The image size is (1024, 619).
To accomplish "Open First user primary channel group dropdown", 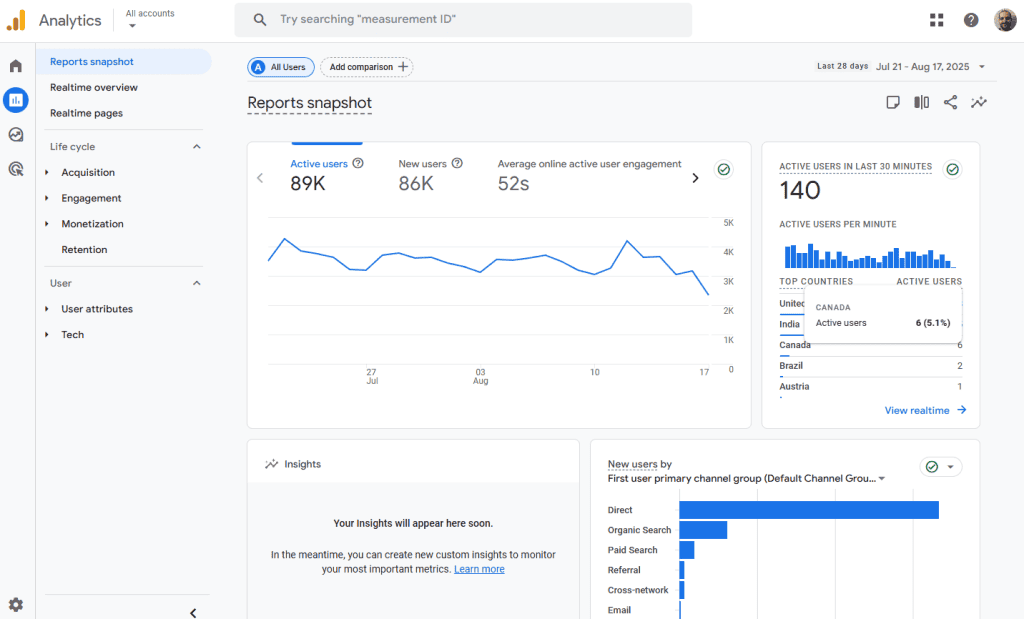I will 881,479.
